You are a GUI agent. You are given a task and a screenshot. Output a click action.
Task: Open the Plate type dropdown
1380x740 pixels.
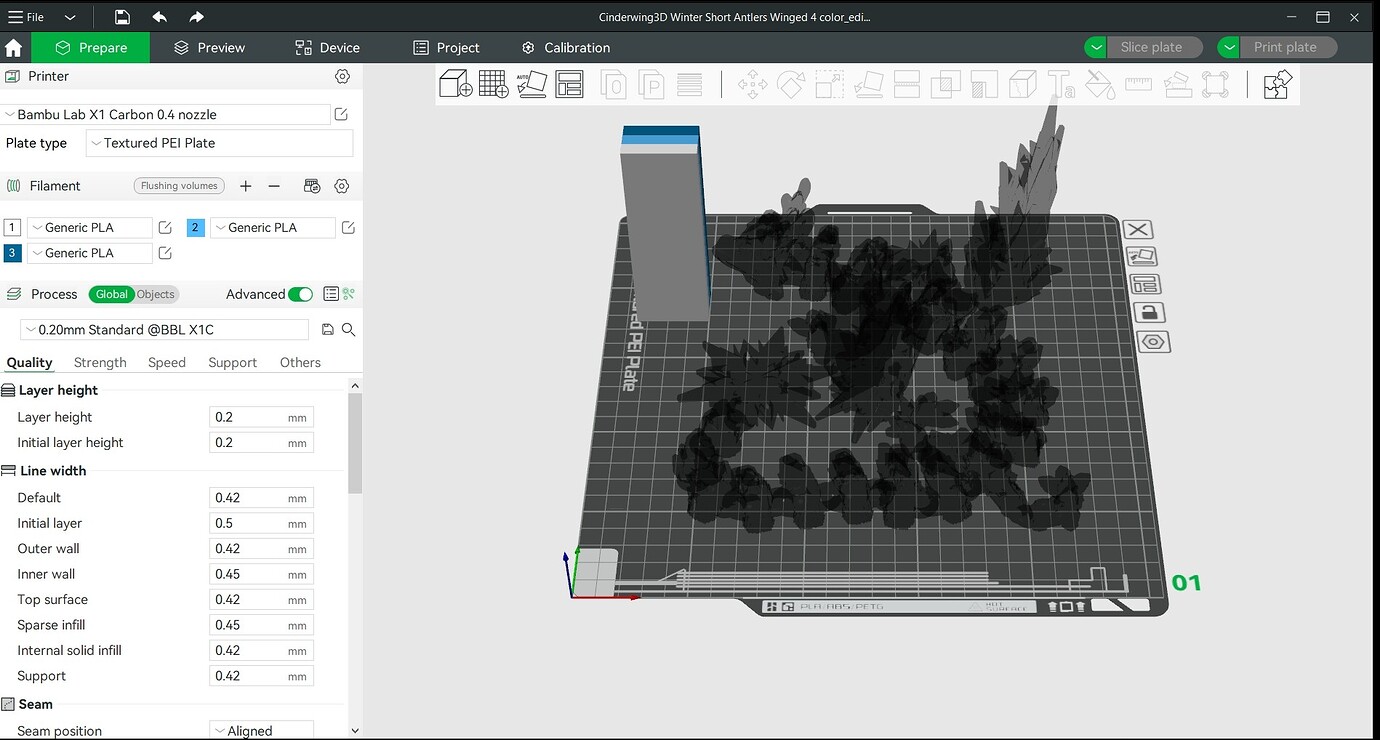[x=219, y=143]
